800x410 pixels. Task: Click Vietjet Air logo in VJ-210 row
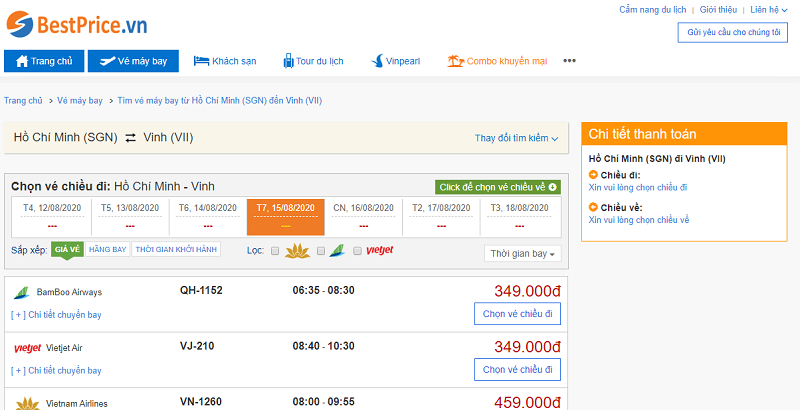[x=27, y=348]
